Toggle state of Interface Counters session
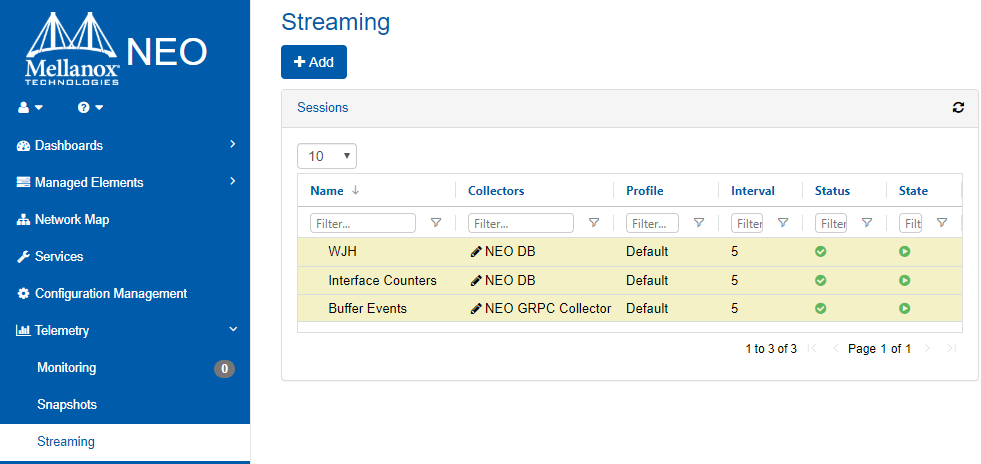The height and width of the screenshot is (464, 981). click(904, 281)
